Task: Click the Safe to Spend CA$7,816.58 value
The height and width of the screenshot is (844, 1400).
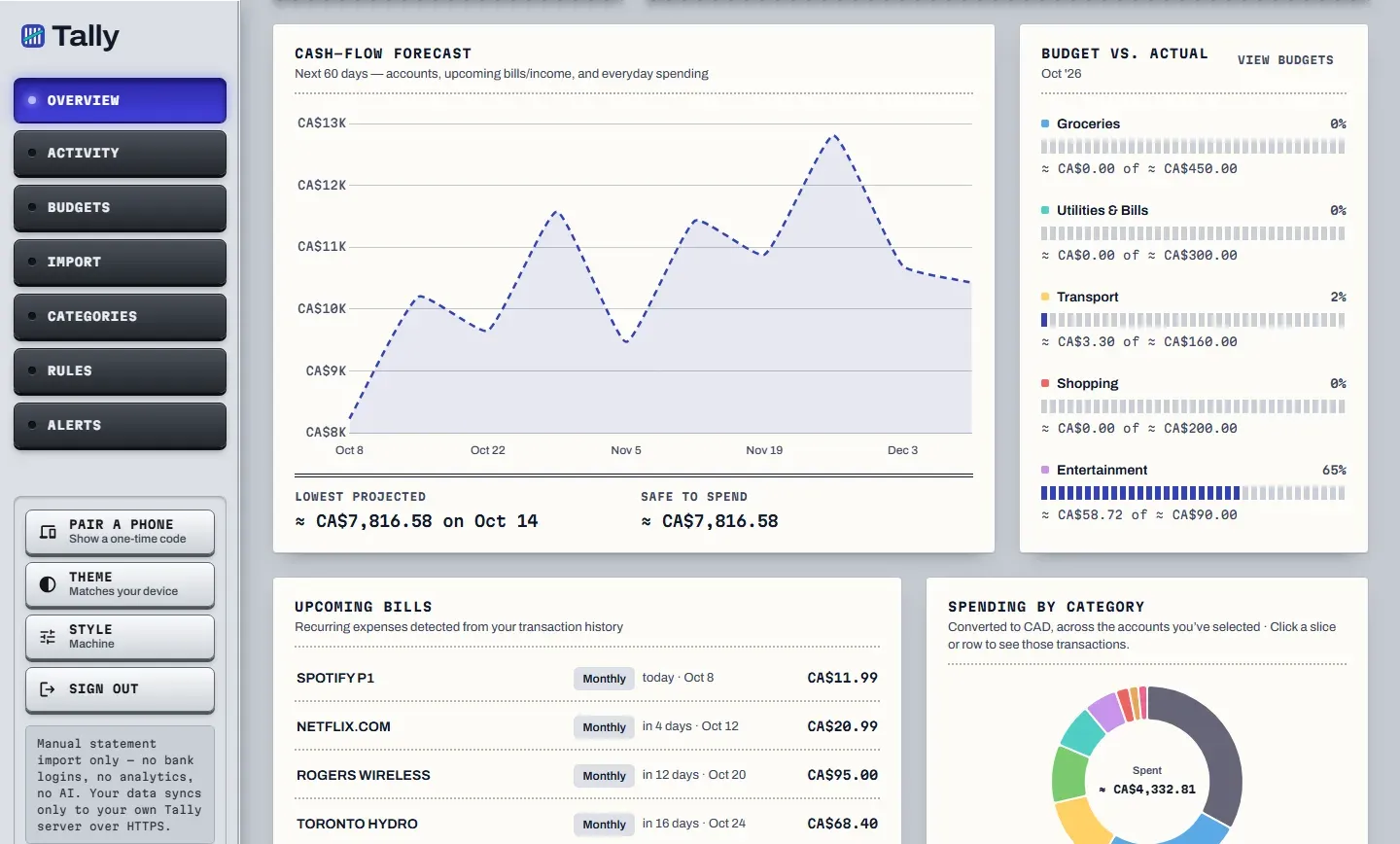Action: click(x=710, y=521)
